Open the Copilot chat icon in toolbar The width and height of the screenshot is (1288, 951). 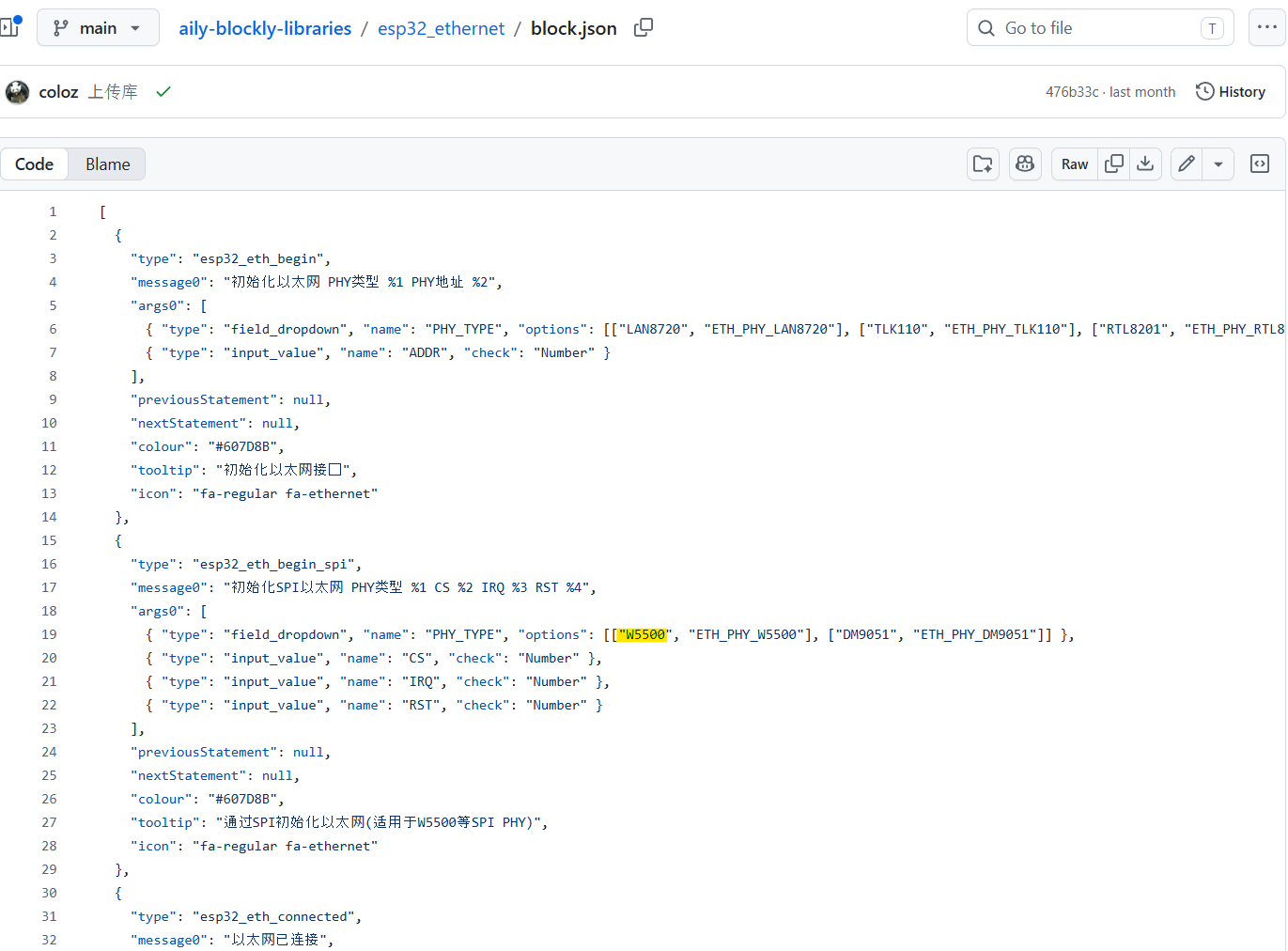1025,164
